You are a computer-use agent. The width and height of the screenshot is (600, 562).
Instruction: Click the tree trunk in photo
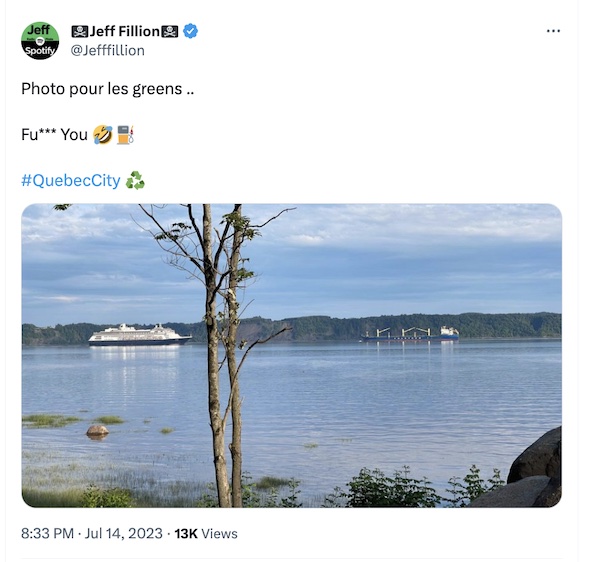coord(213,355)
